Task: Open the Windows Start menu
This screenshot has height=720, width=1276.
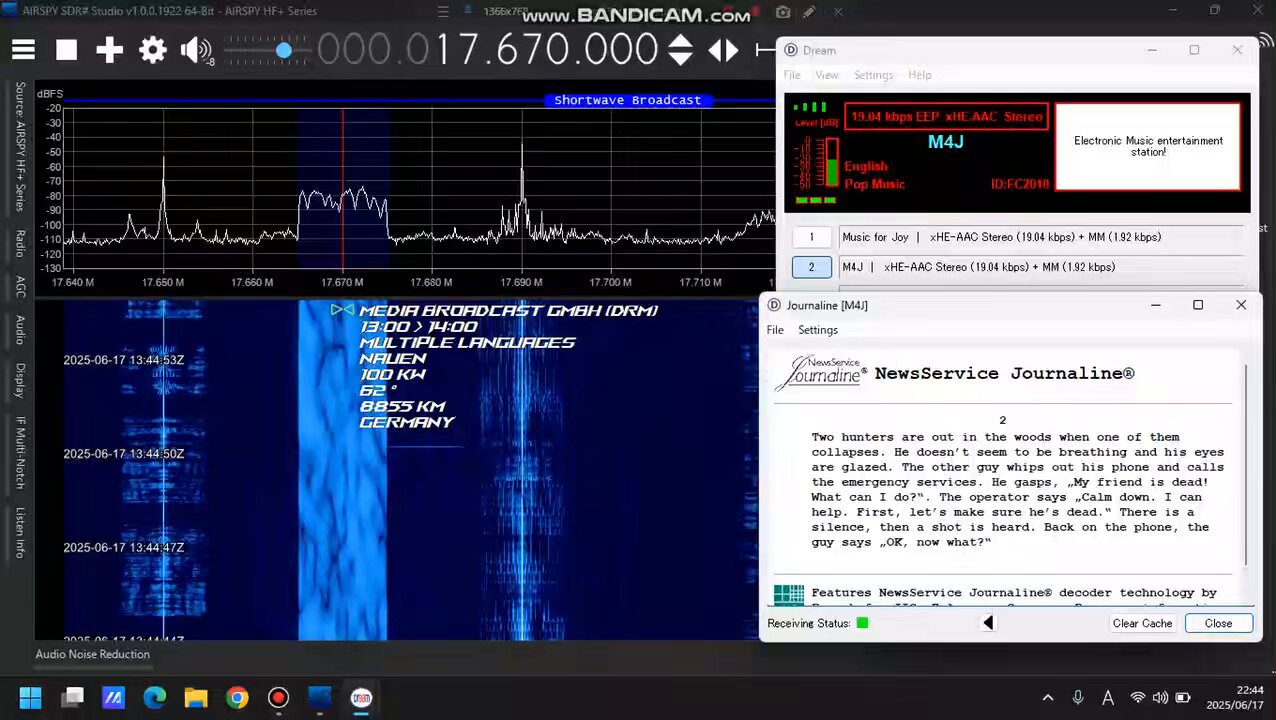Action: (x=30, y=697)
